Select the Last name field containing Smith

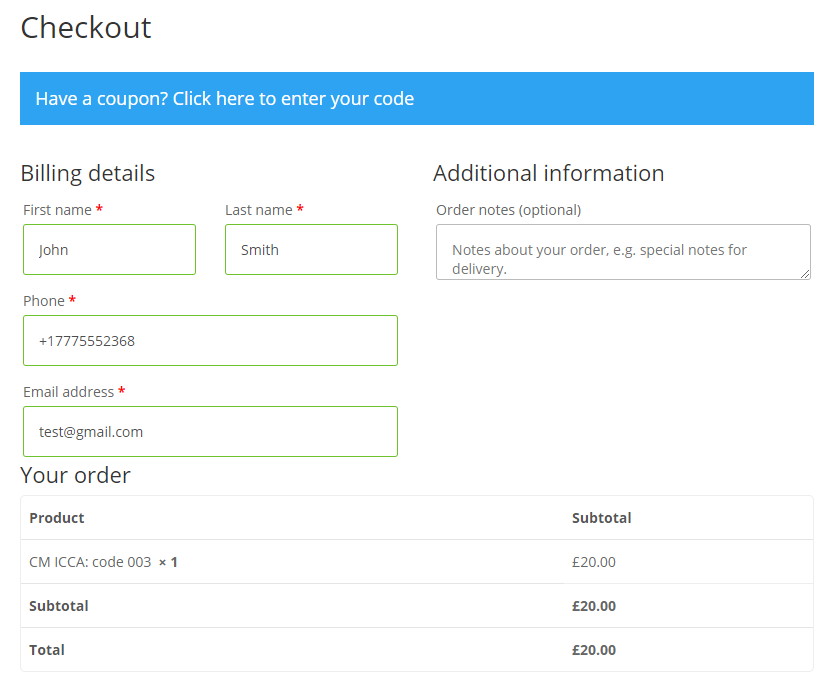[x=311, y=250]
